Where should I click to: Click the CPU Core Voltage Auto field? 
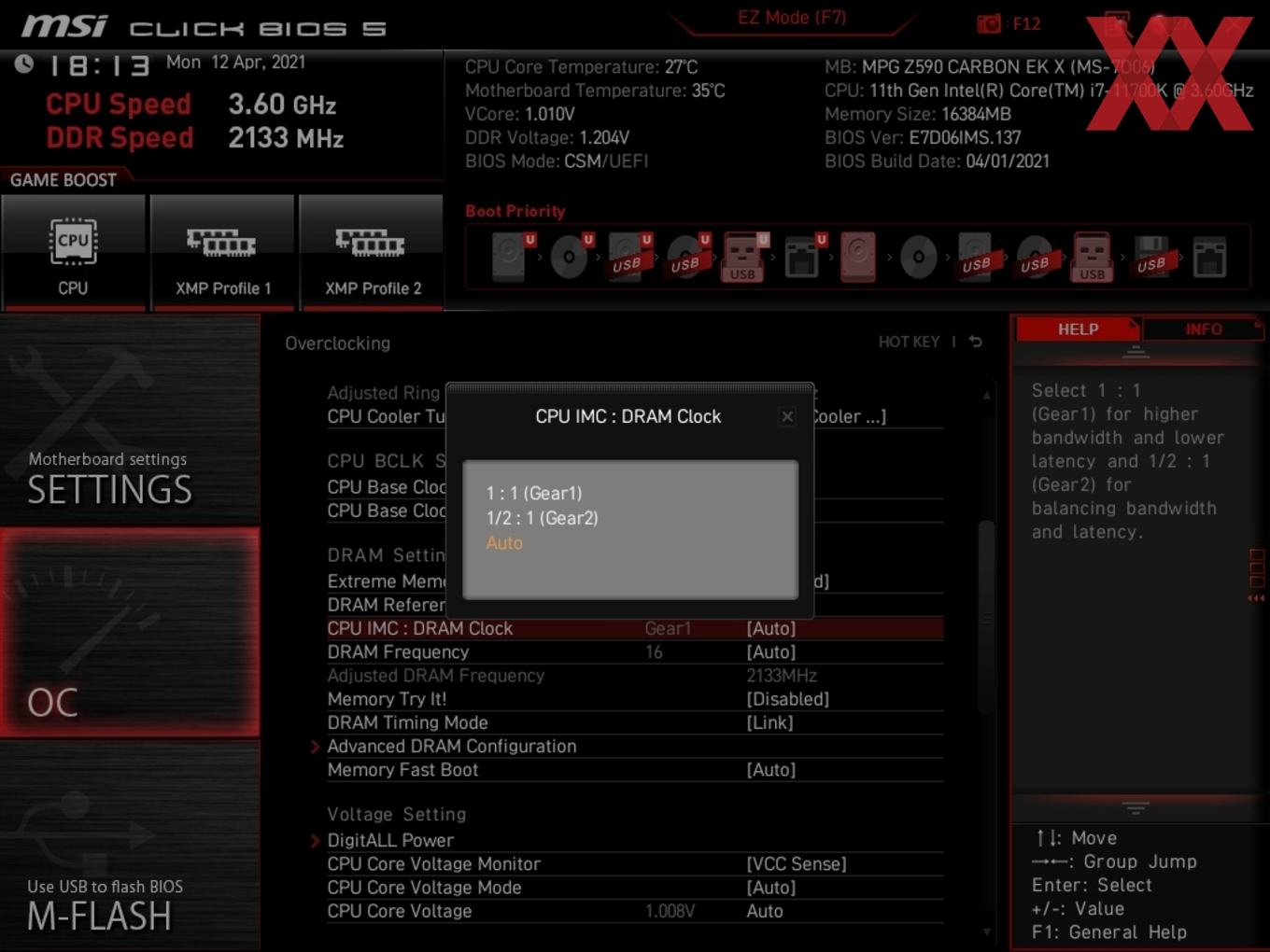[x=764, y=911]
